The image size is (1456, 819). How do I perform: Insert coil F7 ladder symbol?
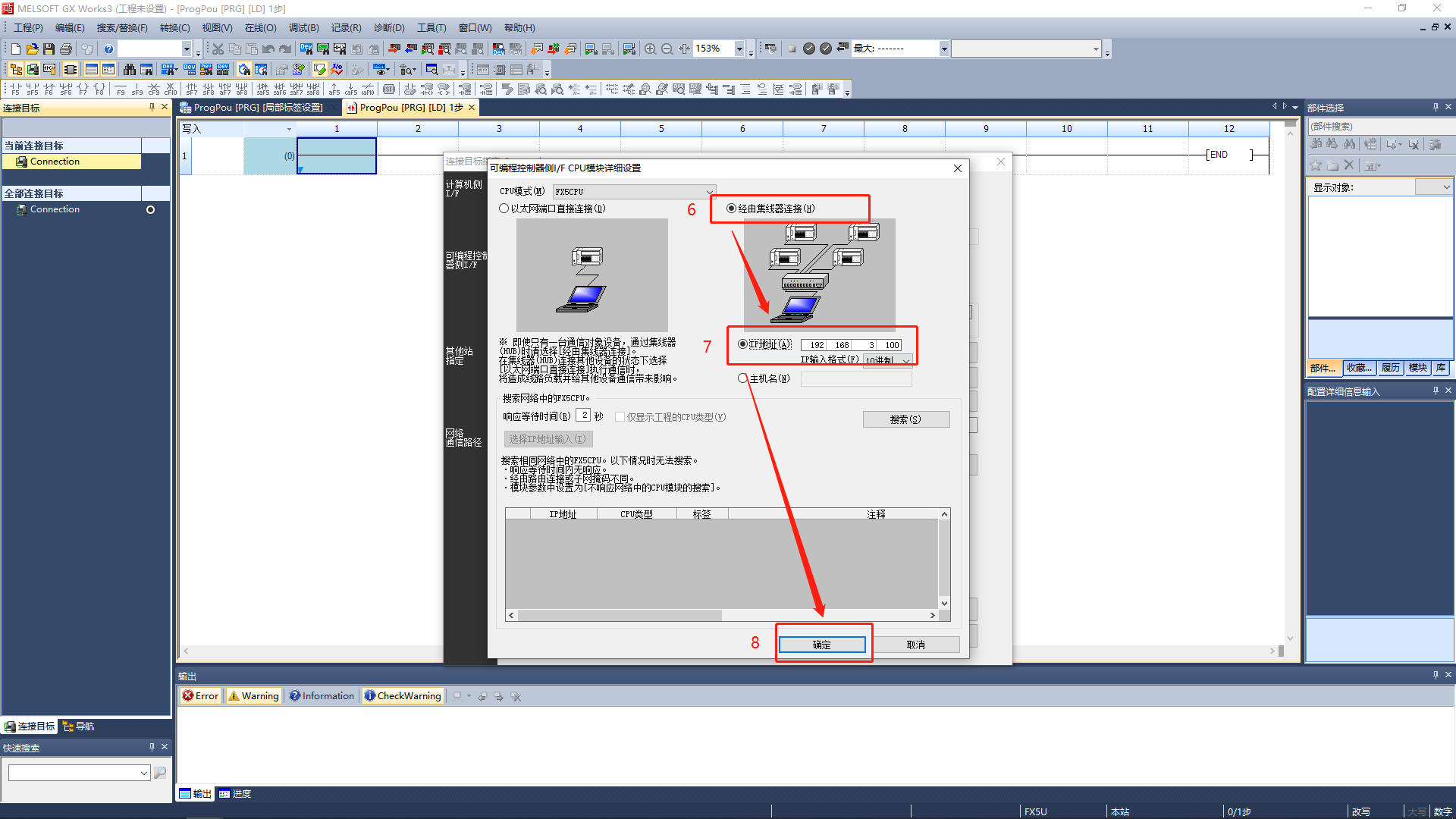(x=83, y=89)
